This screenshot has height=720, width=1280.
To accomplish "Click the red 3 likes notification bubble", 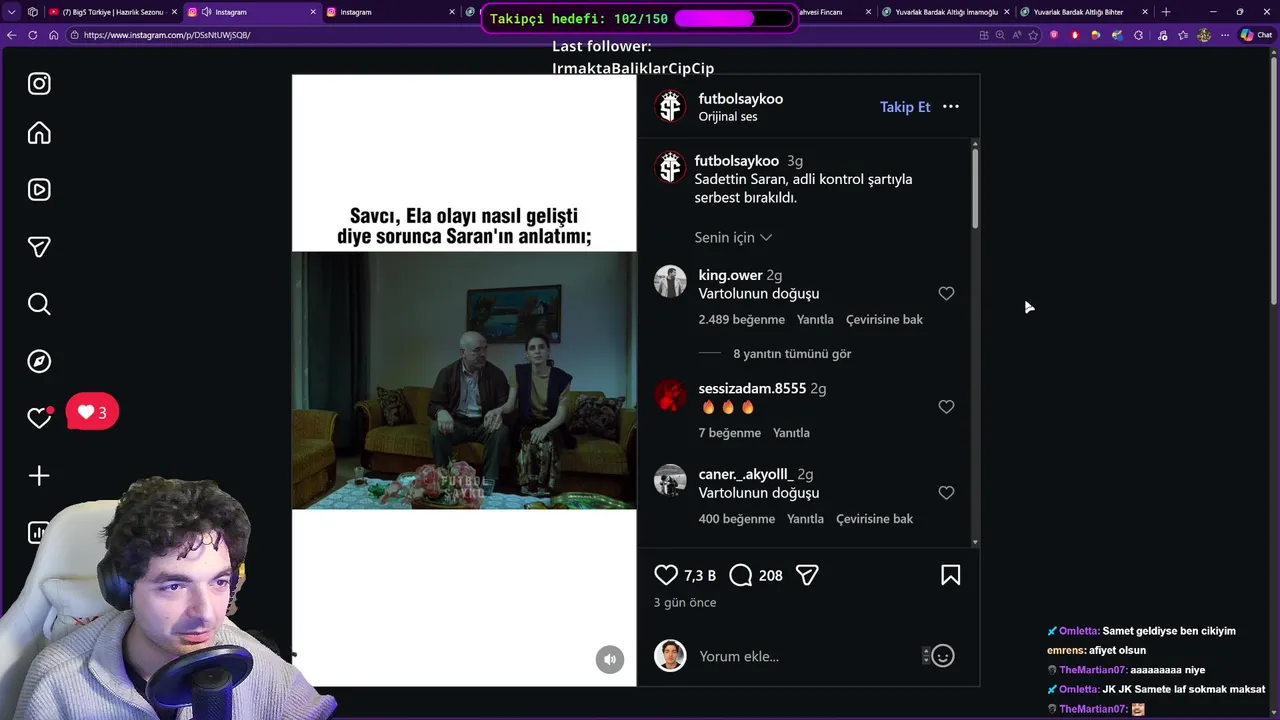I will pyautogui.click(x=92, y=412).
